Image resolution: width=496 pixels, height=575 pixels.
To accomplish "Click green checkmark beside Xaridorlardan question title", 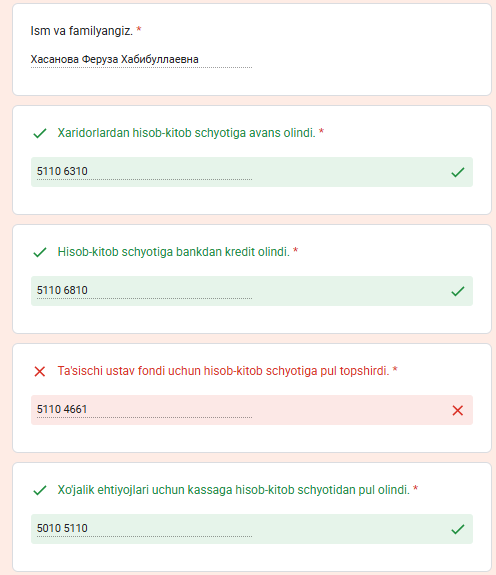I will [40, 133].
